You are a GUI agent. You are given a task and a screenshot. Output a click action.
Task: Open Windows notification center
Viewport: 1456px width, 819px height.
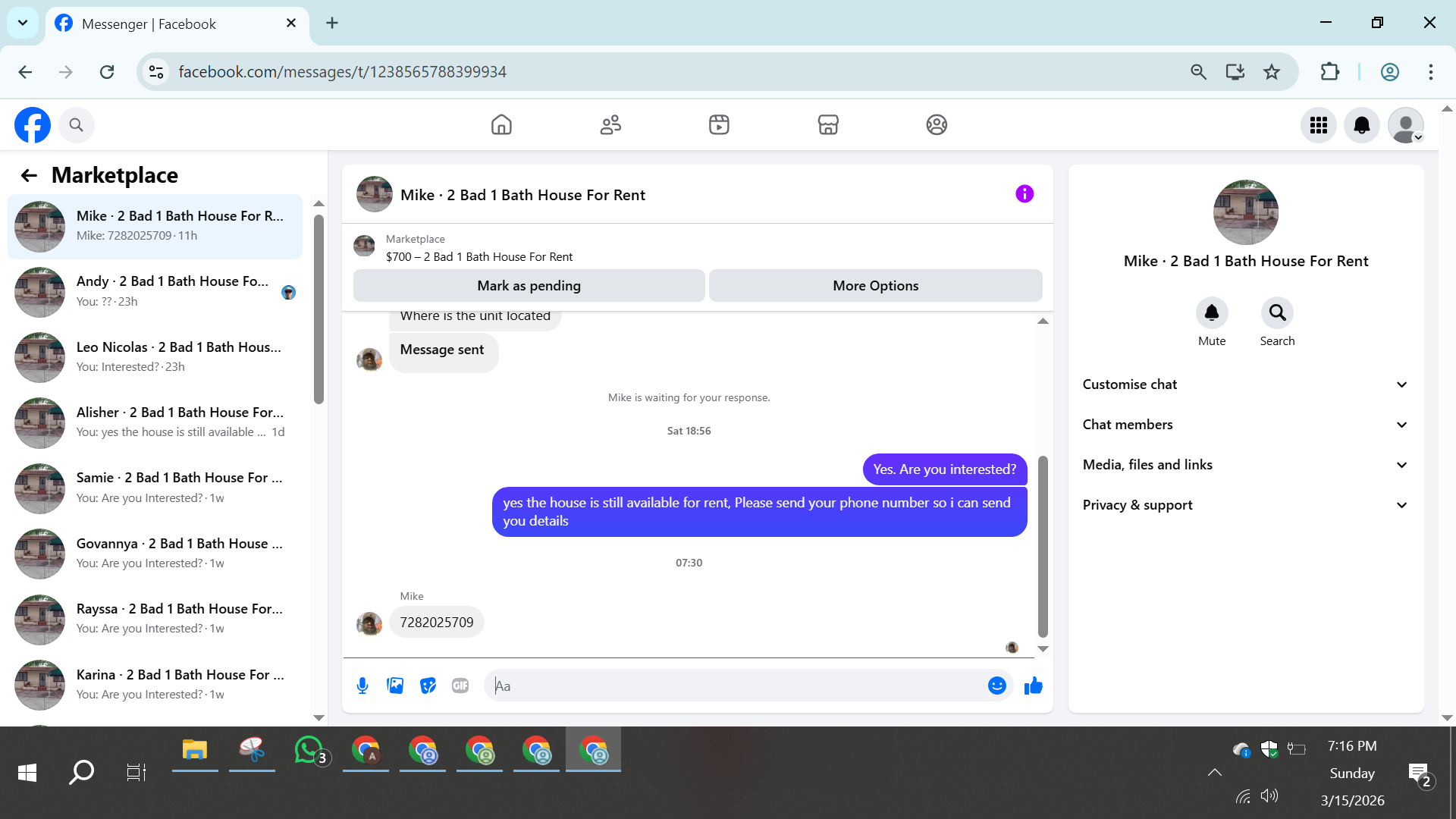(x=1419, y=773)
